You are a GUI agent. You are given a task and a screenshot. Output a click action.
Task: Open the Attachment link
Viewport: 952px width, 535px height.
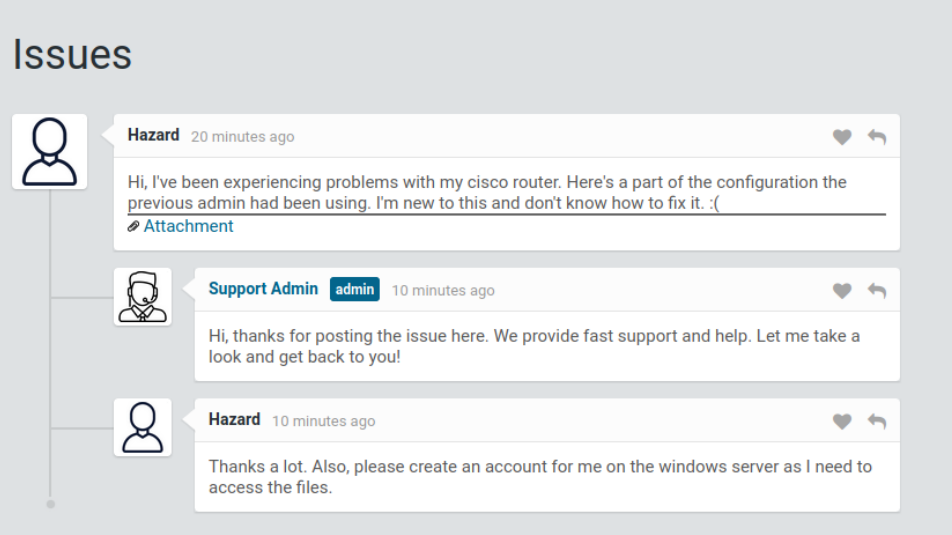[x=188, y=227]
